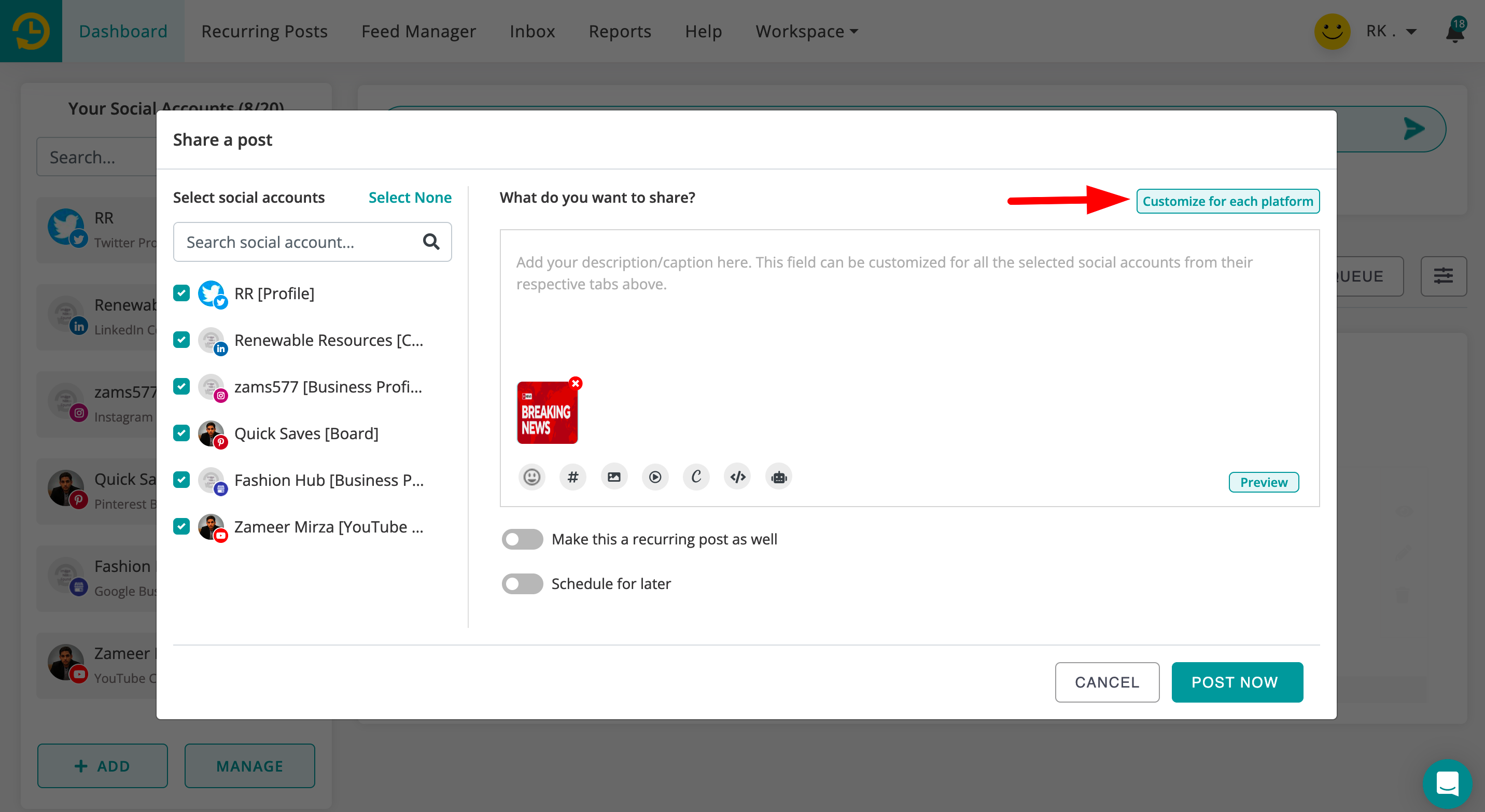The width and height of the screenshot is (1485, 812).
Task: Select RR [Profile] row text
Action: 274,293
